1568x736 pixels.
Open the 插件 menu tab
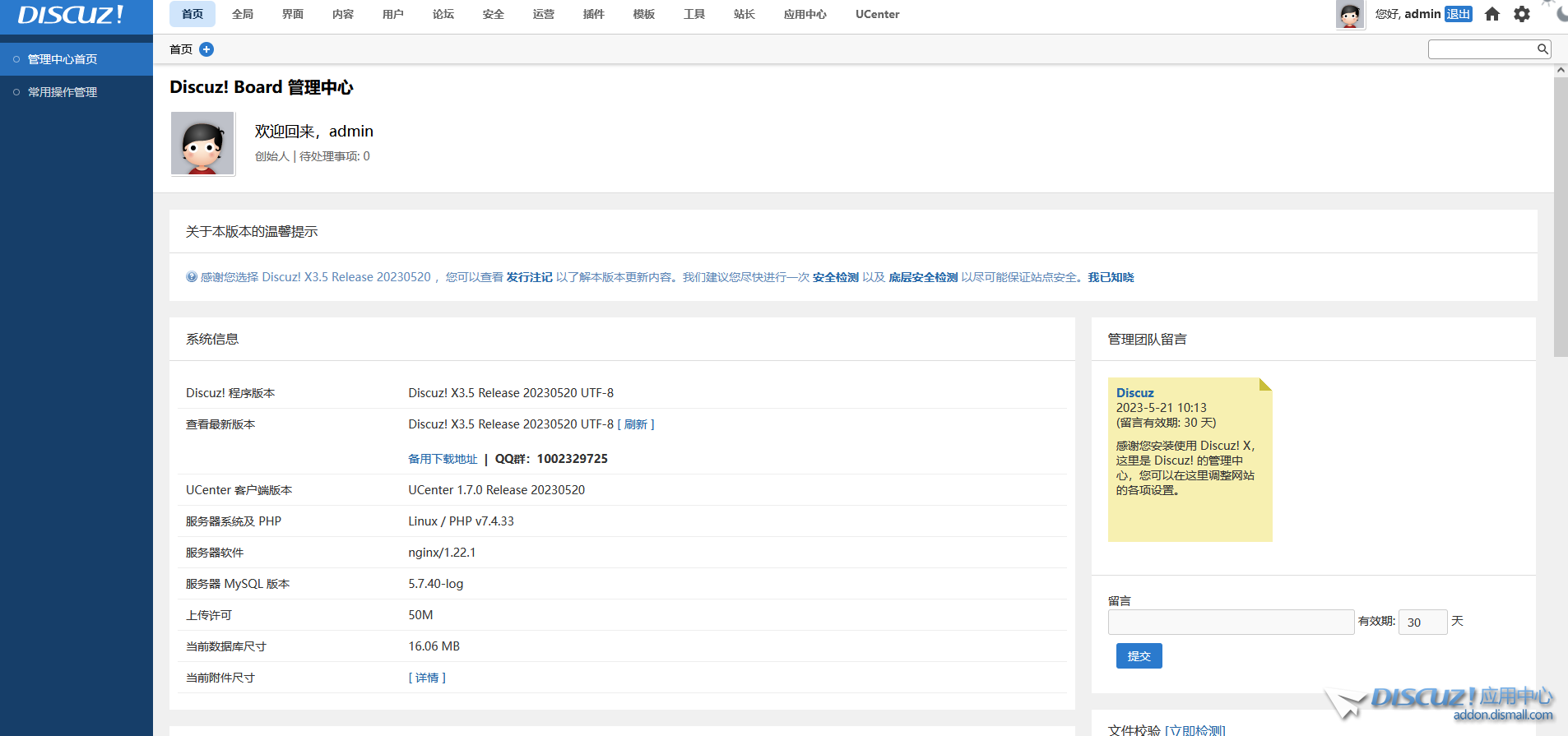pyautogui.click(x=593, y=14)
